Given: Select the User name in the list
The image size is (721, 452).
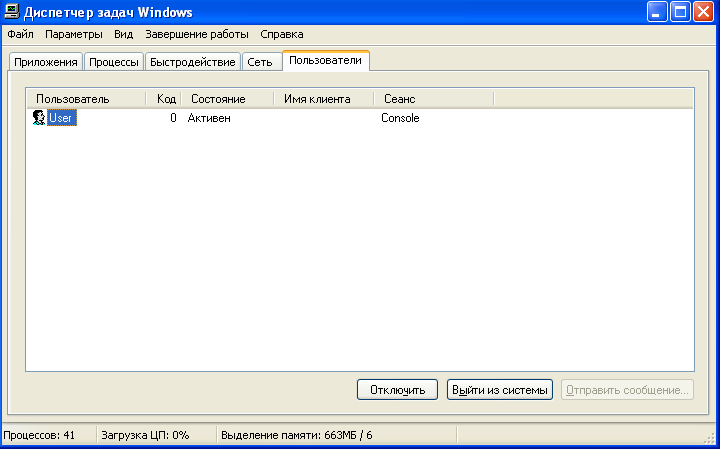Looking at the screenshot, I should pyautogui.click(x=62, y=118).
